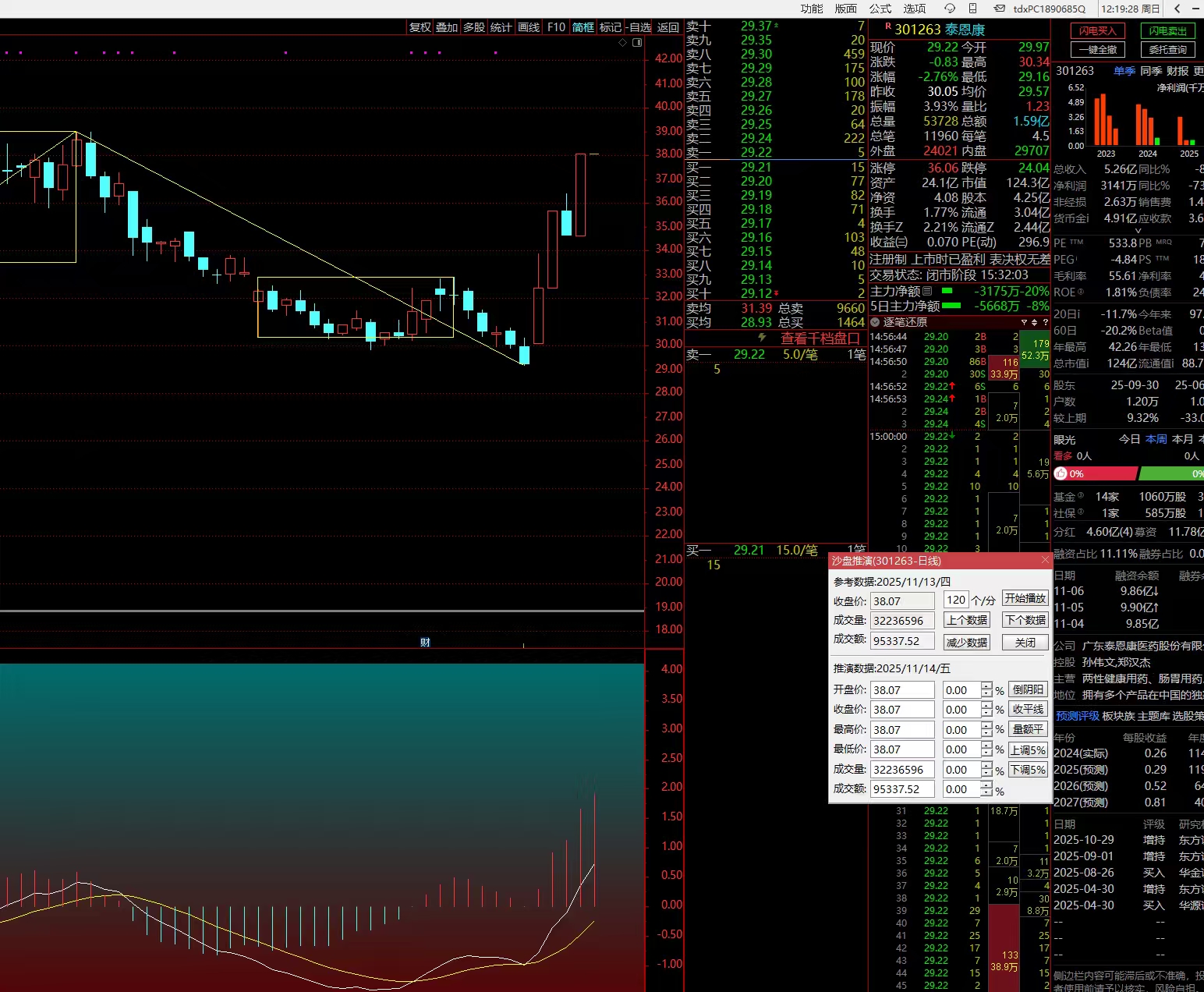Click the up-down sort arrows in 逐笔还原 header

point(1035,322)
